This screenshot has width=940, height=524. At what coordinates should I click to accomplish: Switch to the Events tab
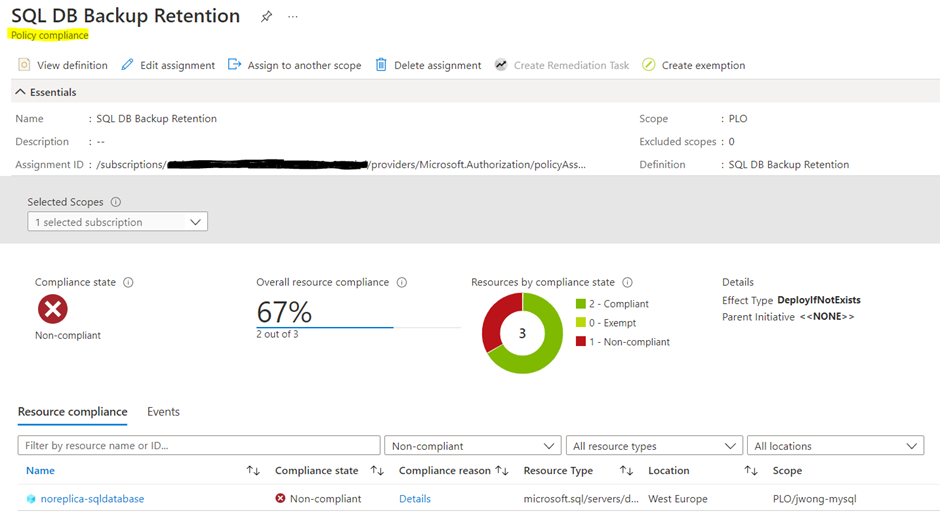[163, 412]
